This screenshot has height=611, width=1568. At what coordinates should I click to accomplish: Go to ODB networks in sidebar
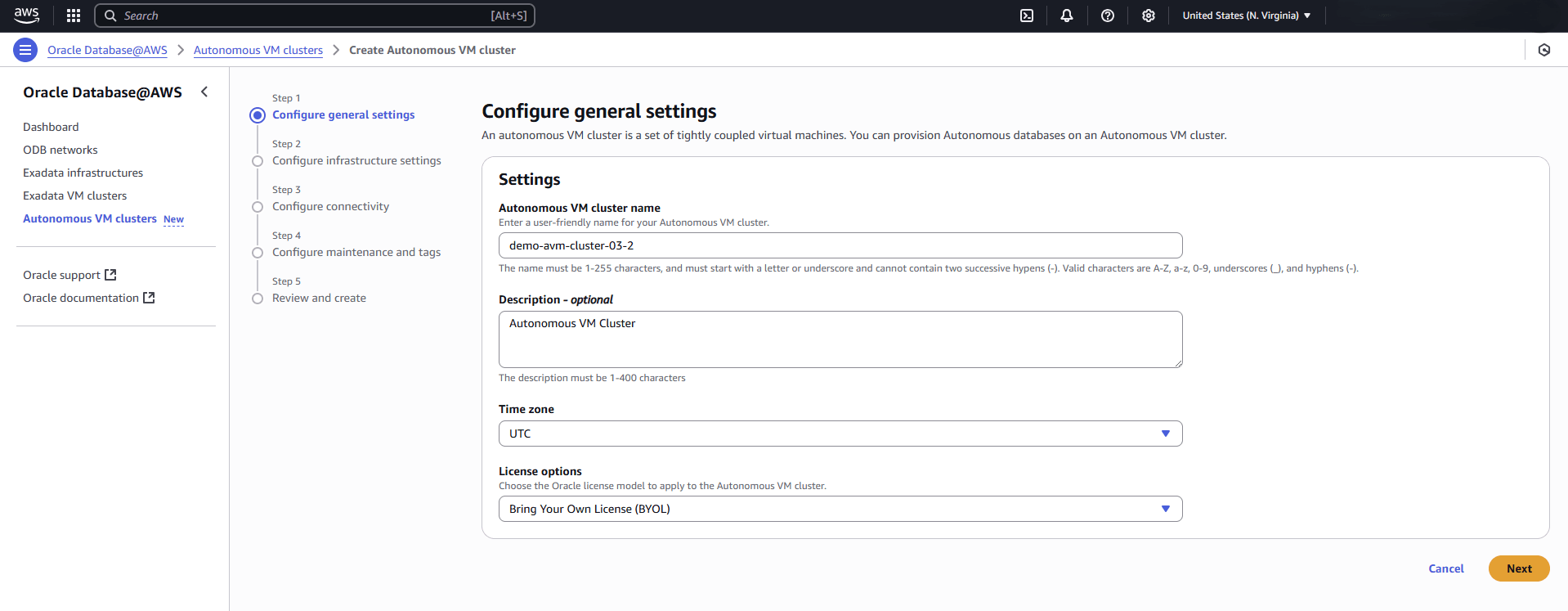click(x=60, y=150)
